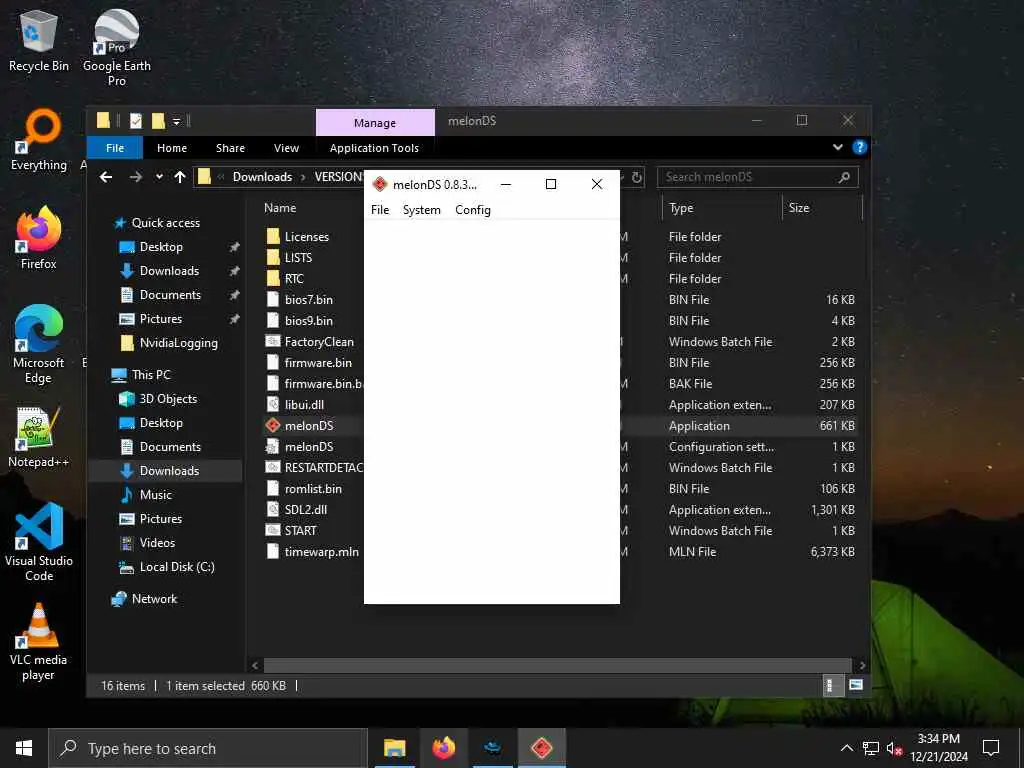Click the New Folder quick access icon
The width and height of the screenshot is (1024, 768).
[158, 121]
